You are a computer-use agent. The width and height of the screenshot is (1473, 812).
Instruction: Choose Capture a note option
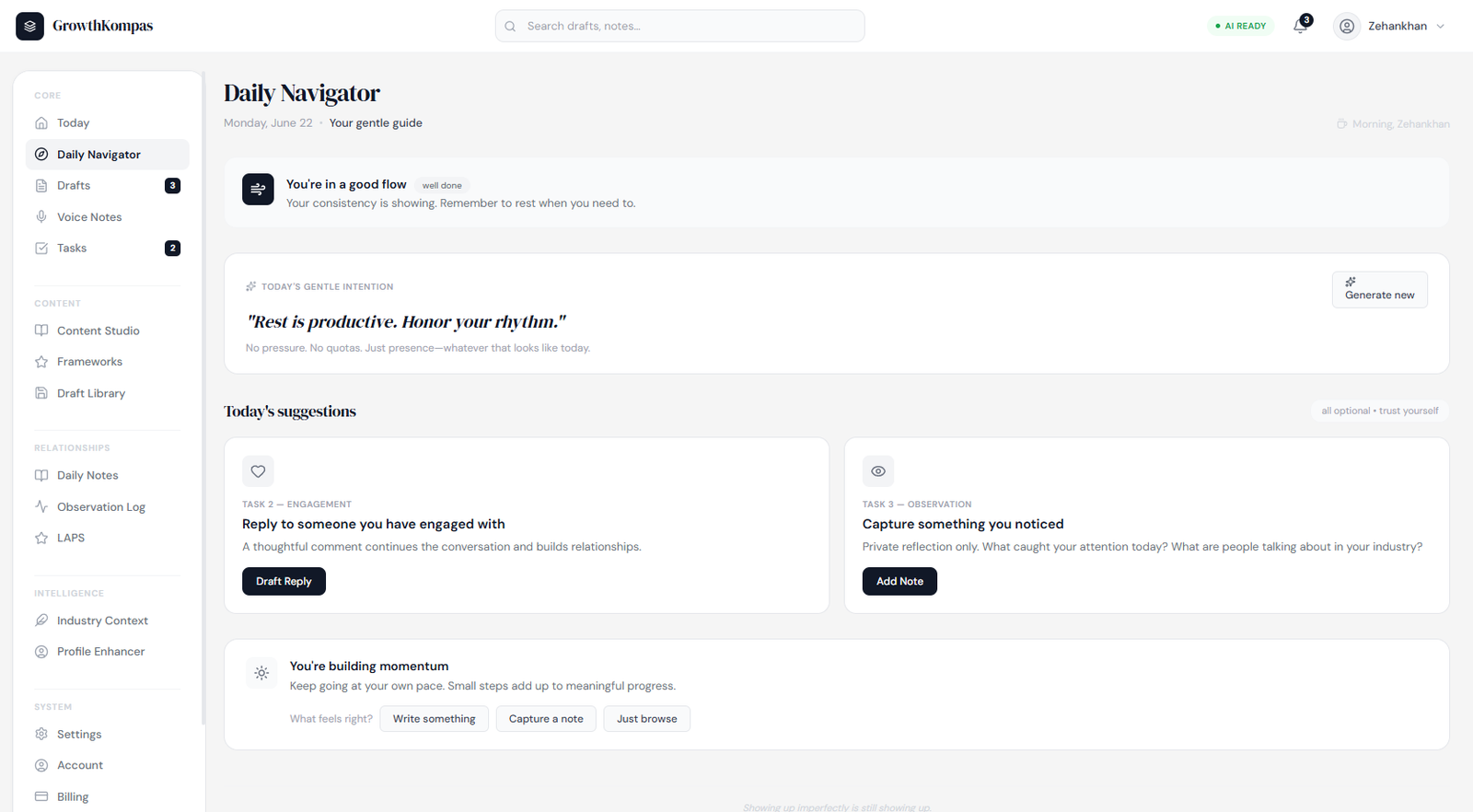click(546, 719)
